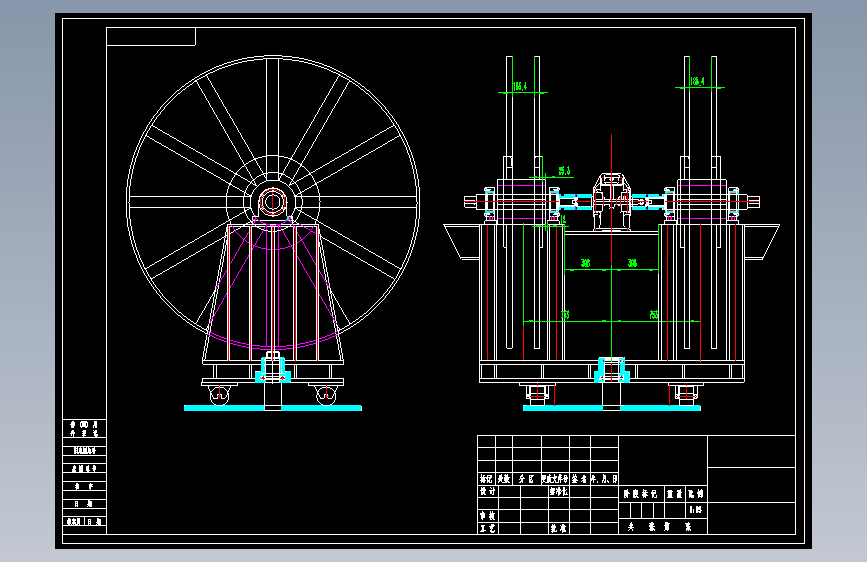This screenshot has height=562, width=867.
Task: Click the central gearbox in the side view
Action: point(611,201)
